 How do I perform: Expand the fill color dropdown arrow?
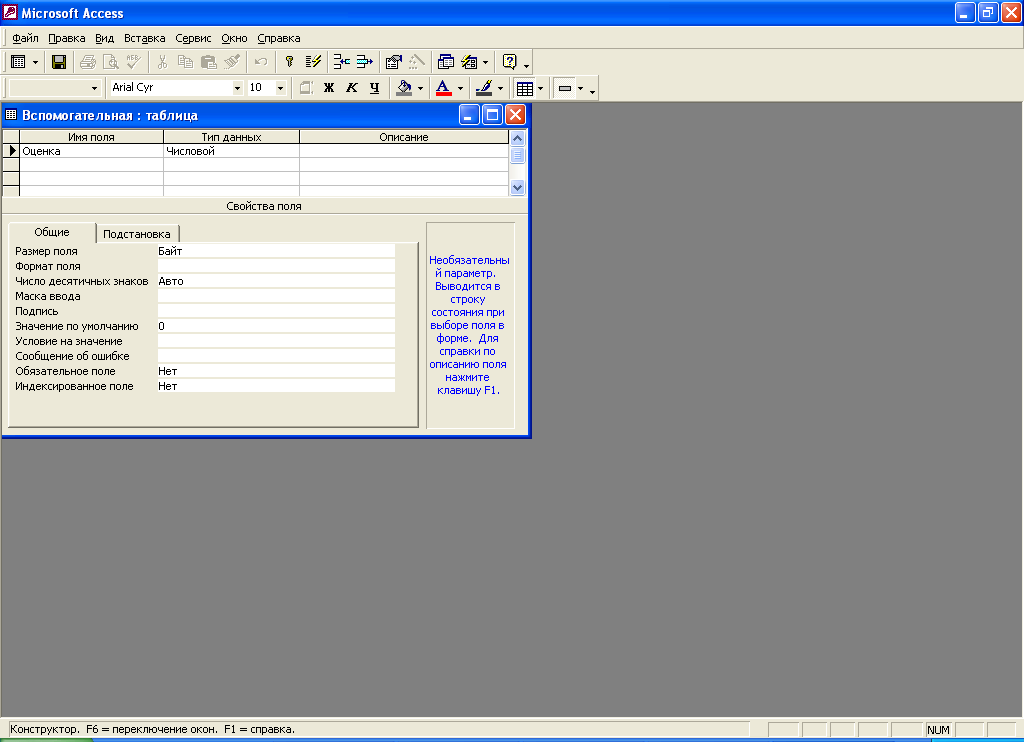421,88
